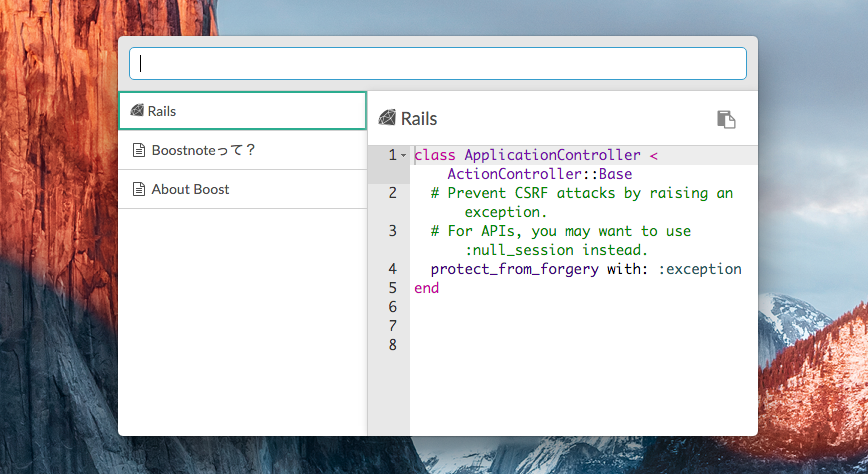Click 'ActionController::Base' in the code
Viewport: 868px width, 474px height.
coord(540,174)
